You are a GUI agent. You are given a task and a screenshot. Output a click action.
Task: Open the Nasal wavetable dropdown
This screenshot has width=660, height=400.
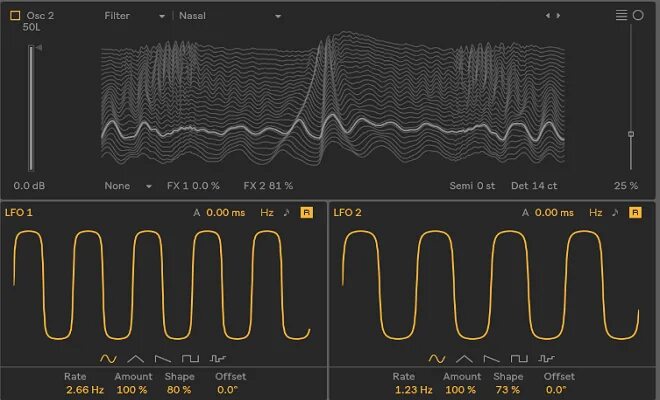coord(230,16)
